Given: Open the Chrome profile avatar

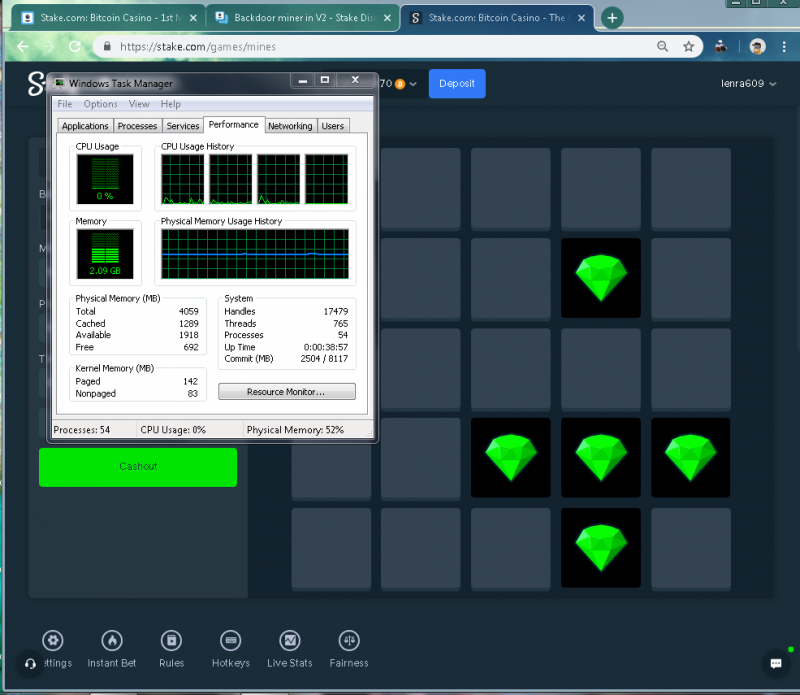Looking at the screenshot, I should pos(757,46).
